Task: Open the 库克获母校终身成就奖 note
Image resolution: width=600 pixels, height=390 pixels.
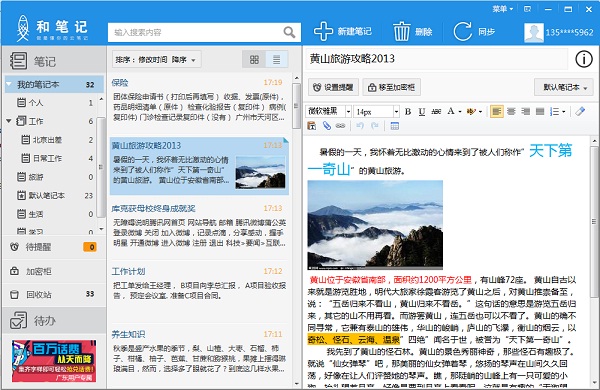Action: point(199,226)
